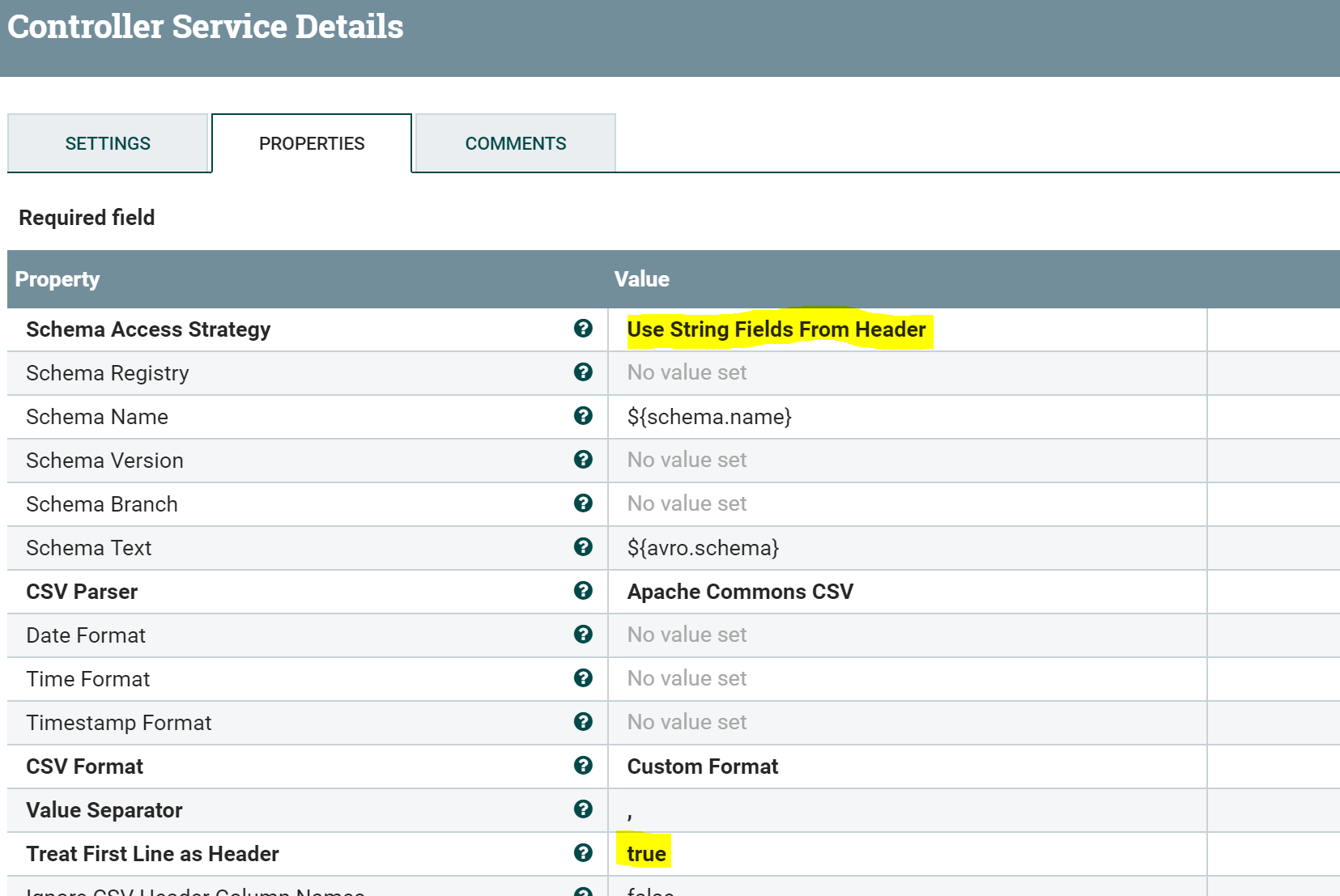Click the Schema Branch help icon
Image resolution: width=1340 pixels, height=896 pixels.
(584, 503)
